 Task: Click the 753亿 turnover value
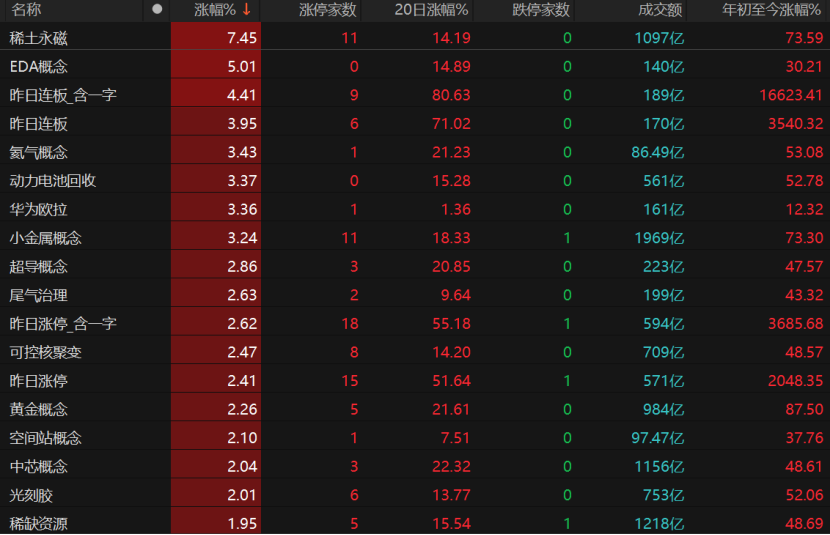point(664,495)
